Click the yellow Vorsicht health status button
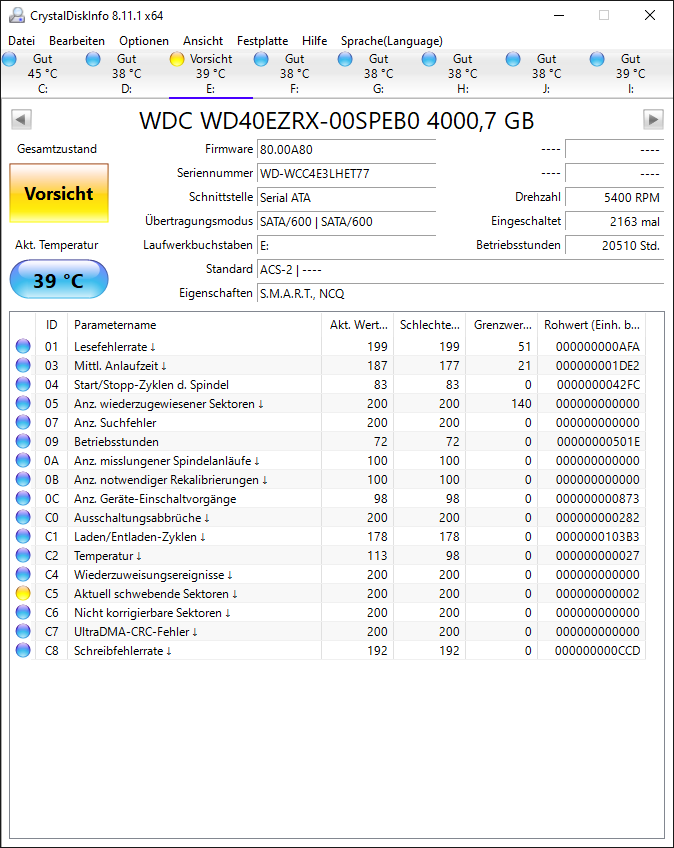 (59, 193)
